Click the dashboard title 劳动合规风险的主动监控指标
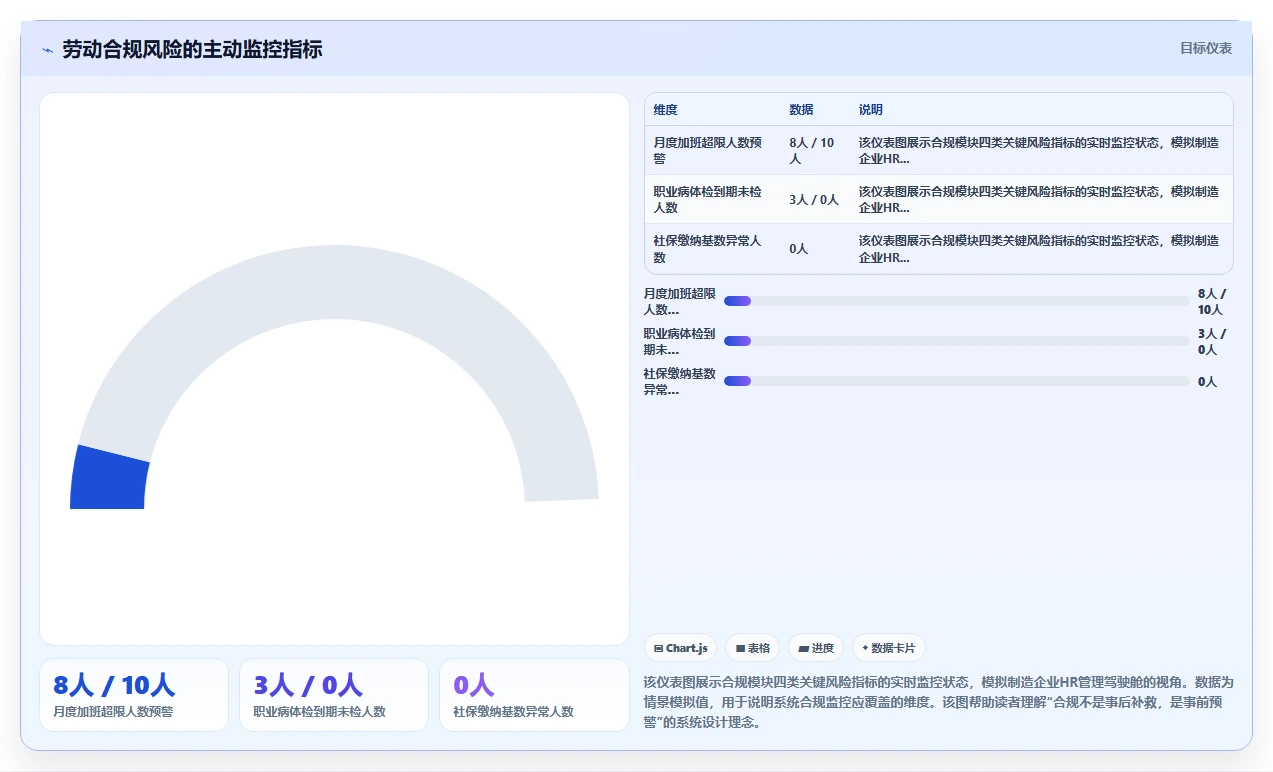1273x772 pixels. [192, 50]
